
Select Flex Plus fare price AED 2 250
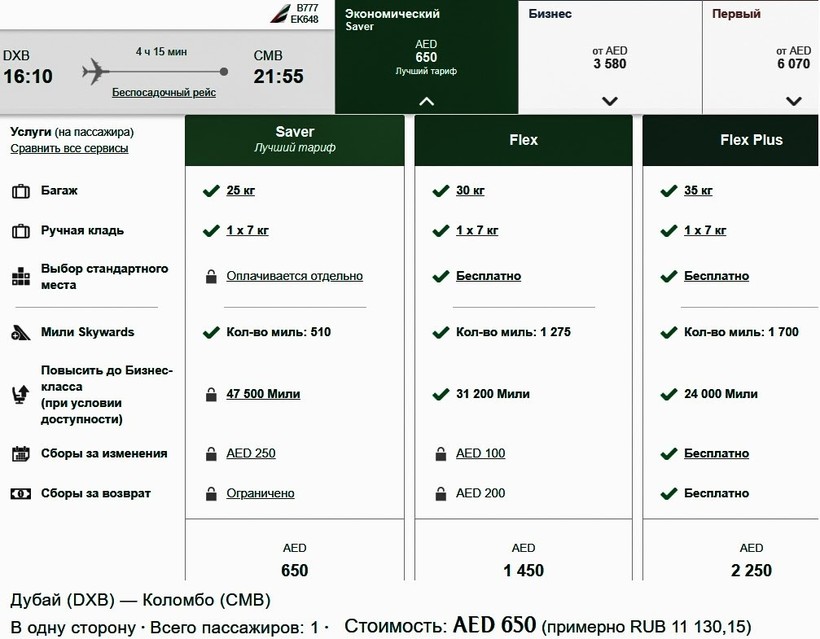(x=751, y=561)
